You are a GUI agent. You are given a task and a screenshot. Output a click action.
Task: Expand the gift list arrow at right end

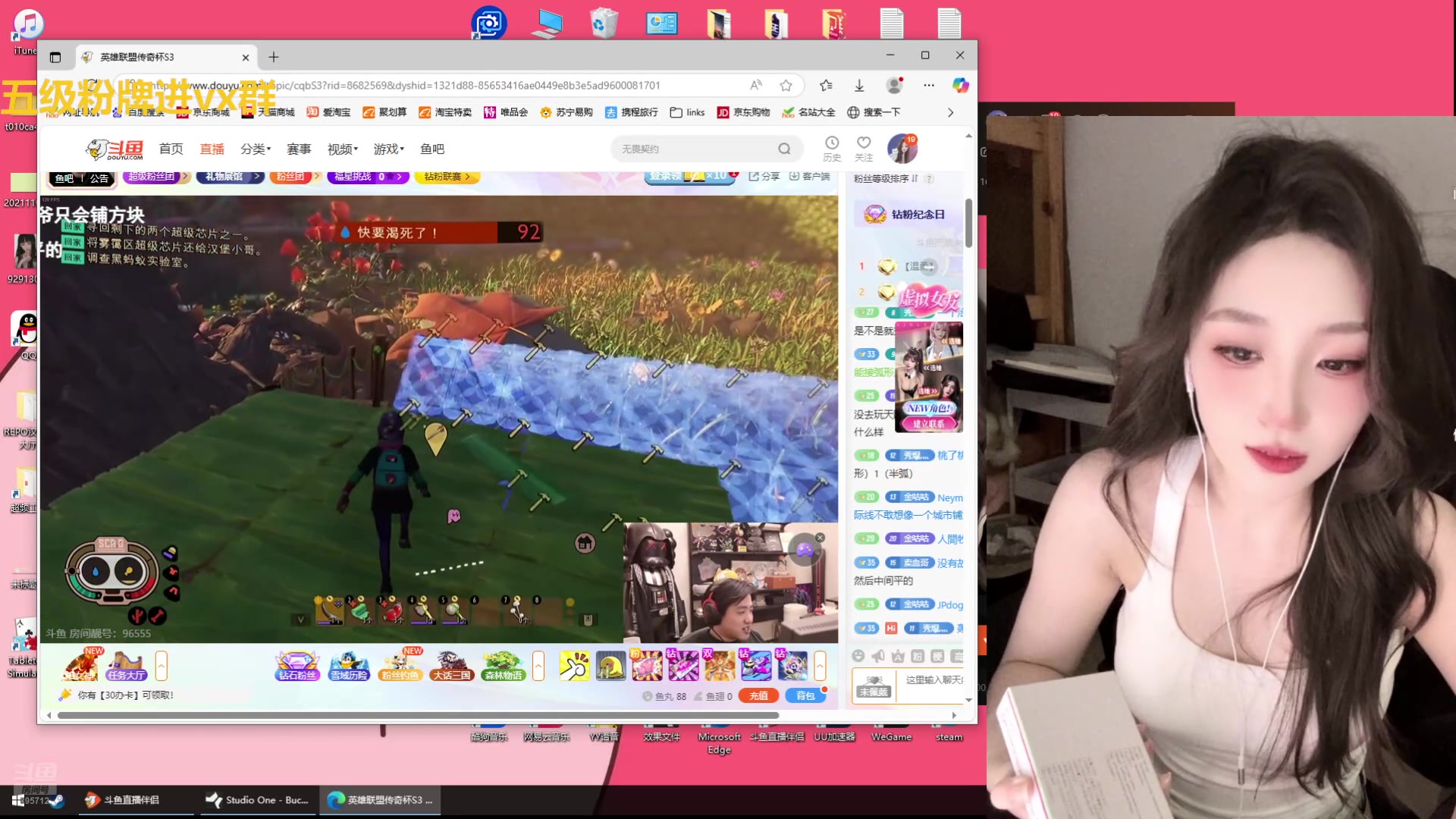click(820, 666)
